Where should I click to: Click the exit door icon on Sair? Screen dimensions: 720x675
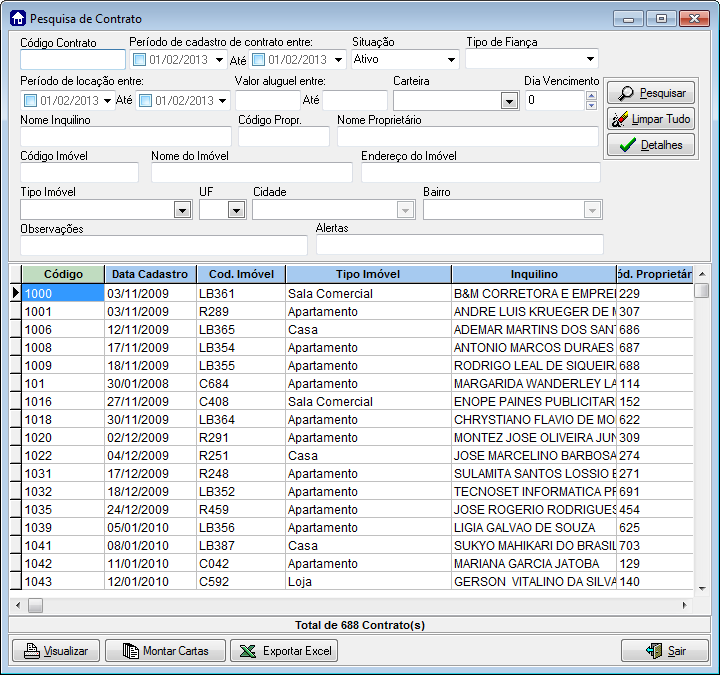(654, 651)
